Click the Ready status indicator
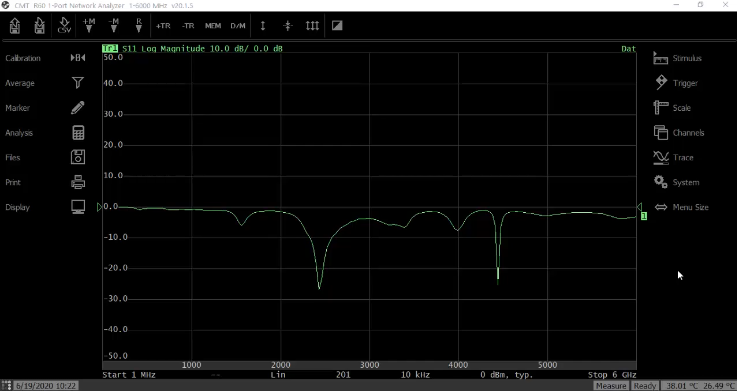 (644, 386)
